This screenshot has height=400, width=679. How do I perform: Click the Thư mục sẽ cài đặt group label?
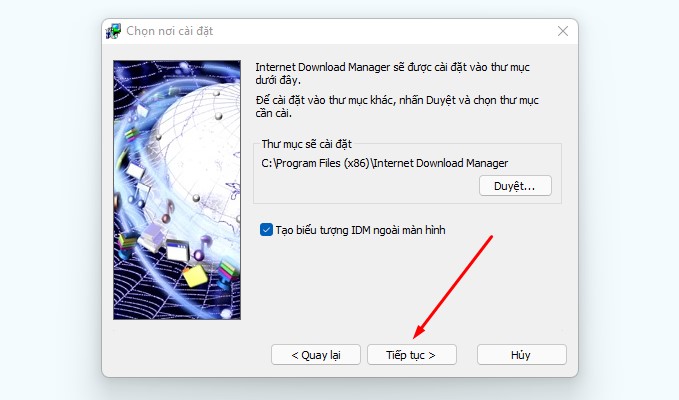[307, 144]
